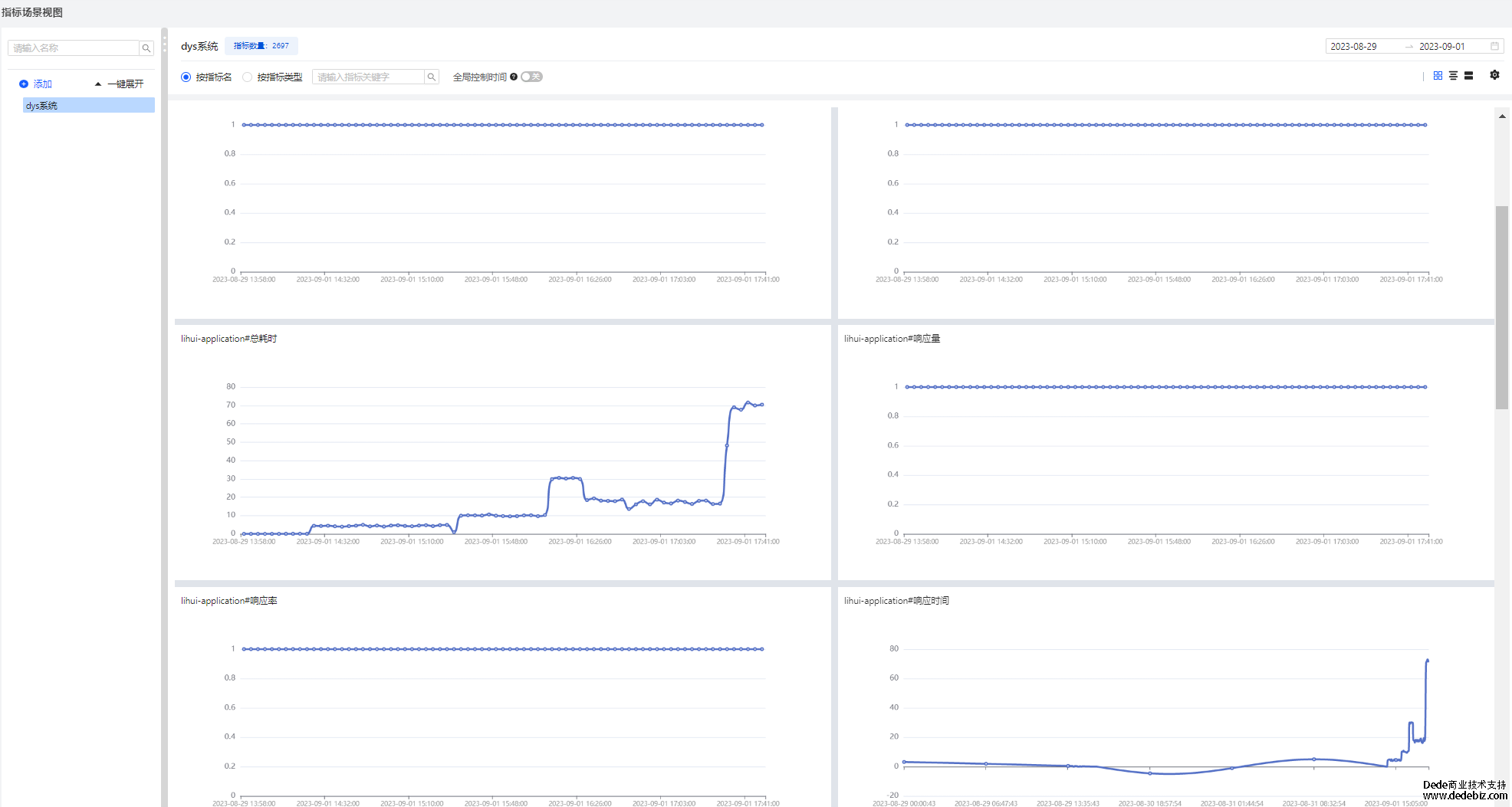Click the lihui-application#总耗时 chart title

click(x=228, y=339)
